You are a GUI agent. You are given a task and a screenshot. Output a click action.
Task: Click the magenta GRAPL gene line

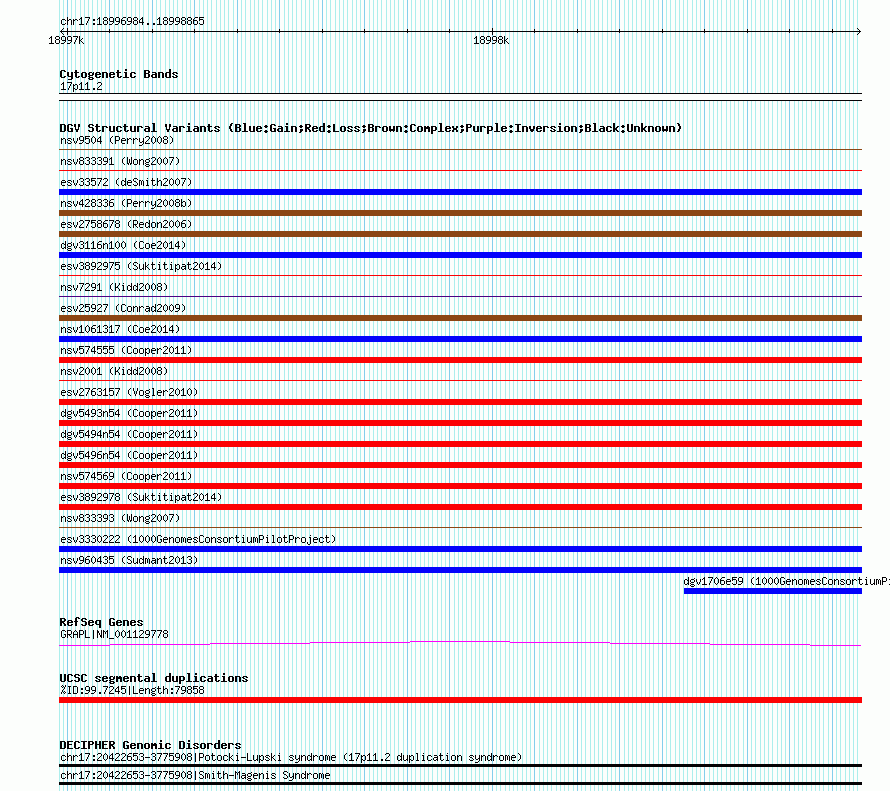pos(460,643)
